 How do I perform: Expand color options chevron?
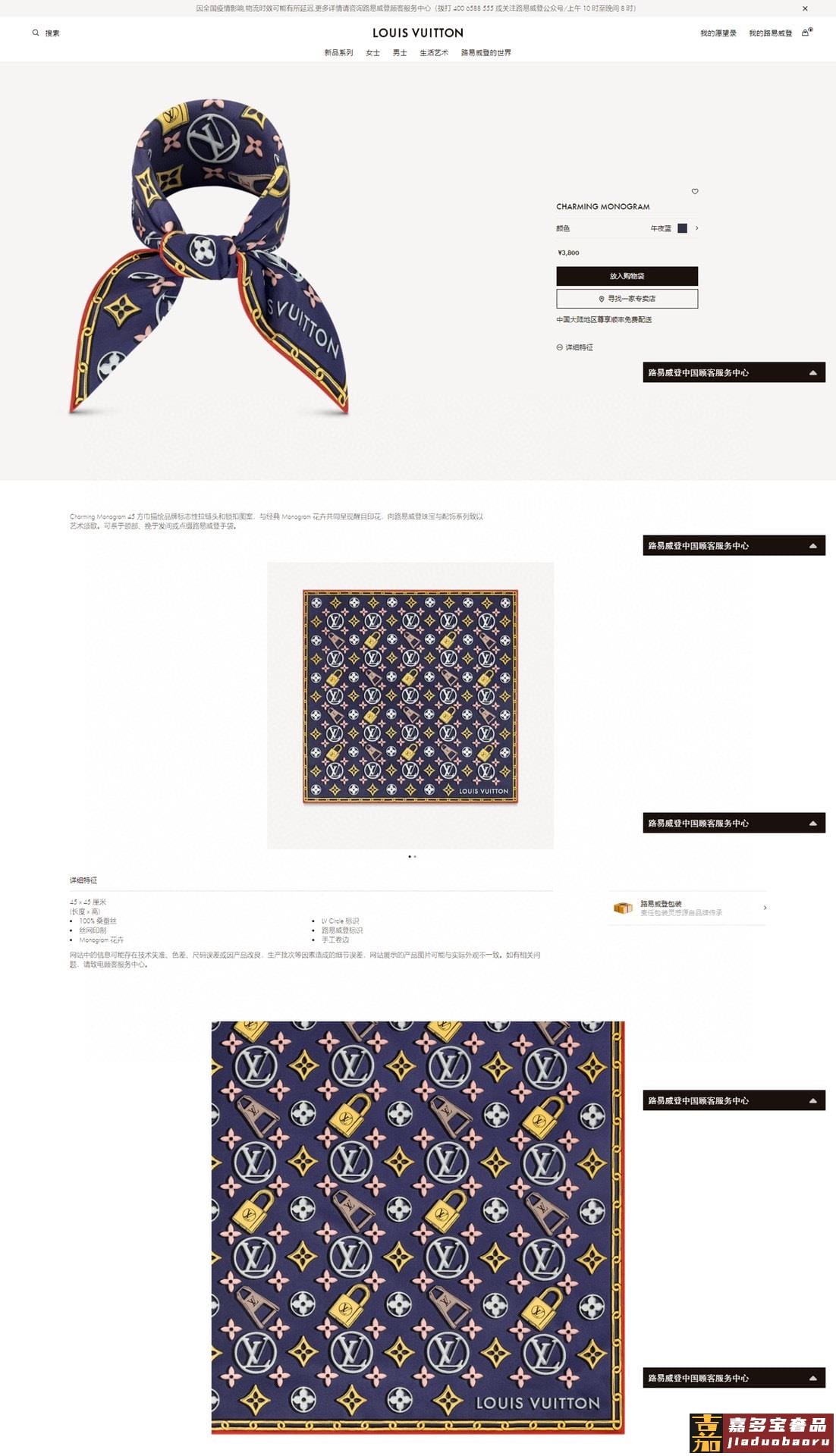click(x=696, y=228)
